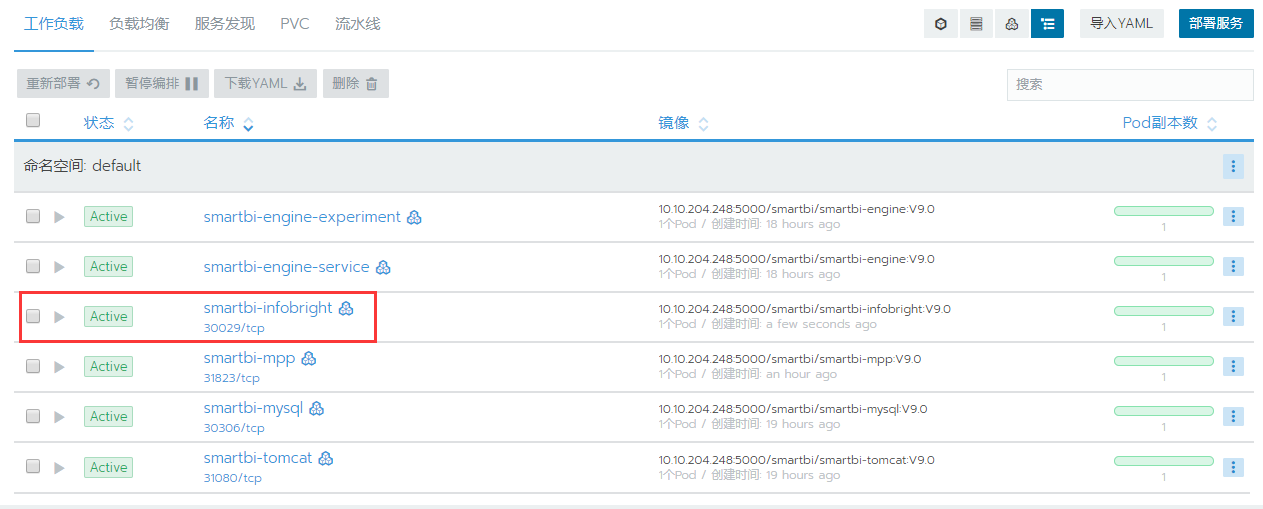Click the Pod scale bar for smartbi-tomcat
This screenshot has height=509, width=1263.
coord(1163,461)
